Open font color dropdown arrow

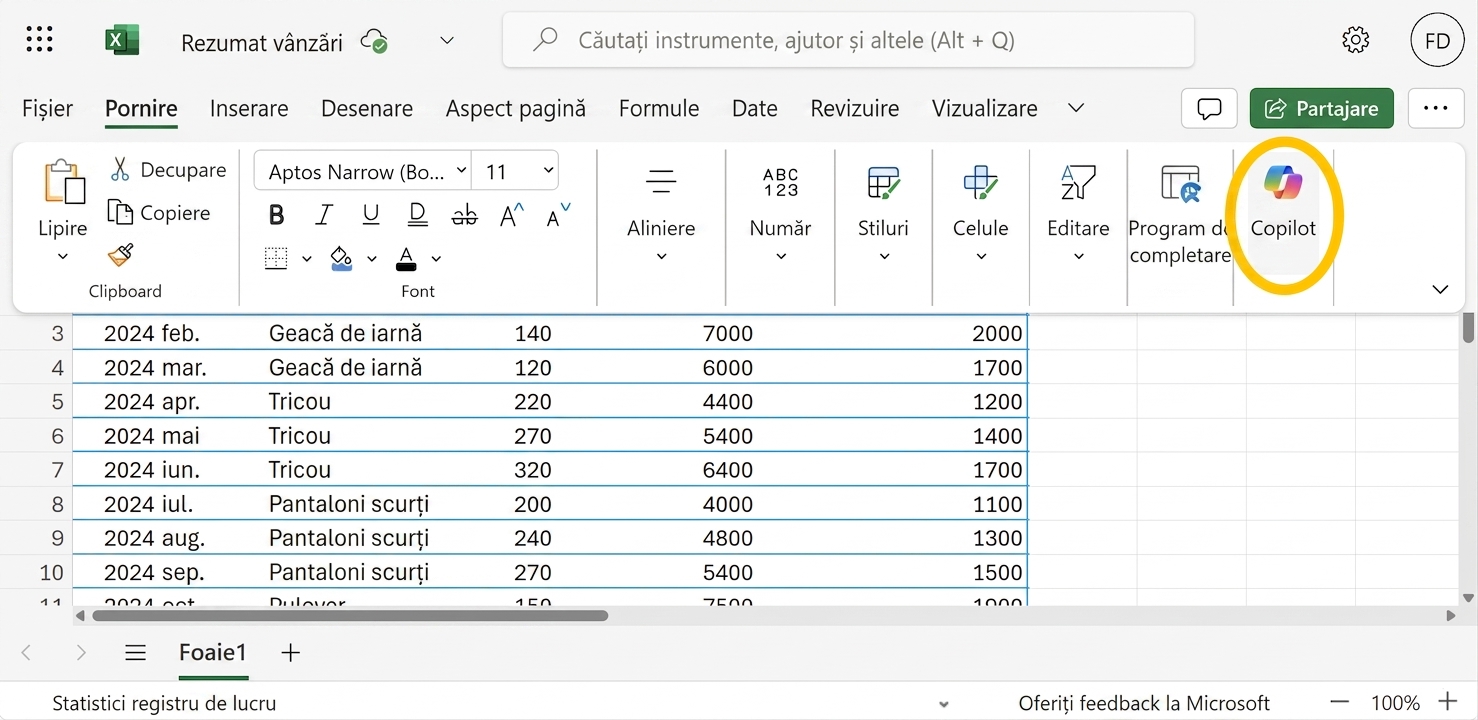436,259
